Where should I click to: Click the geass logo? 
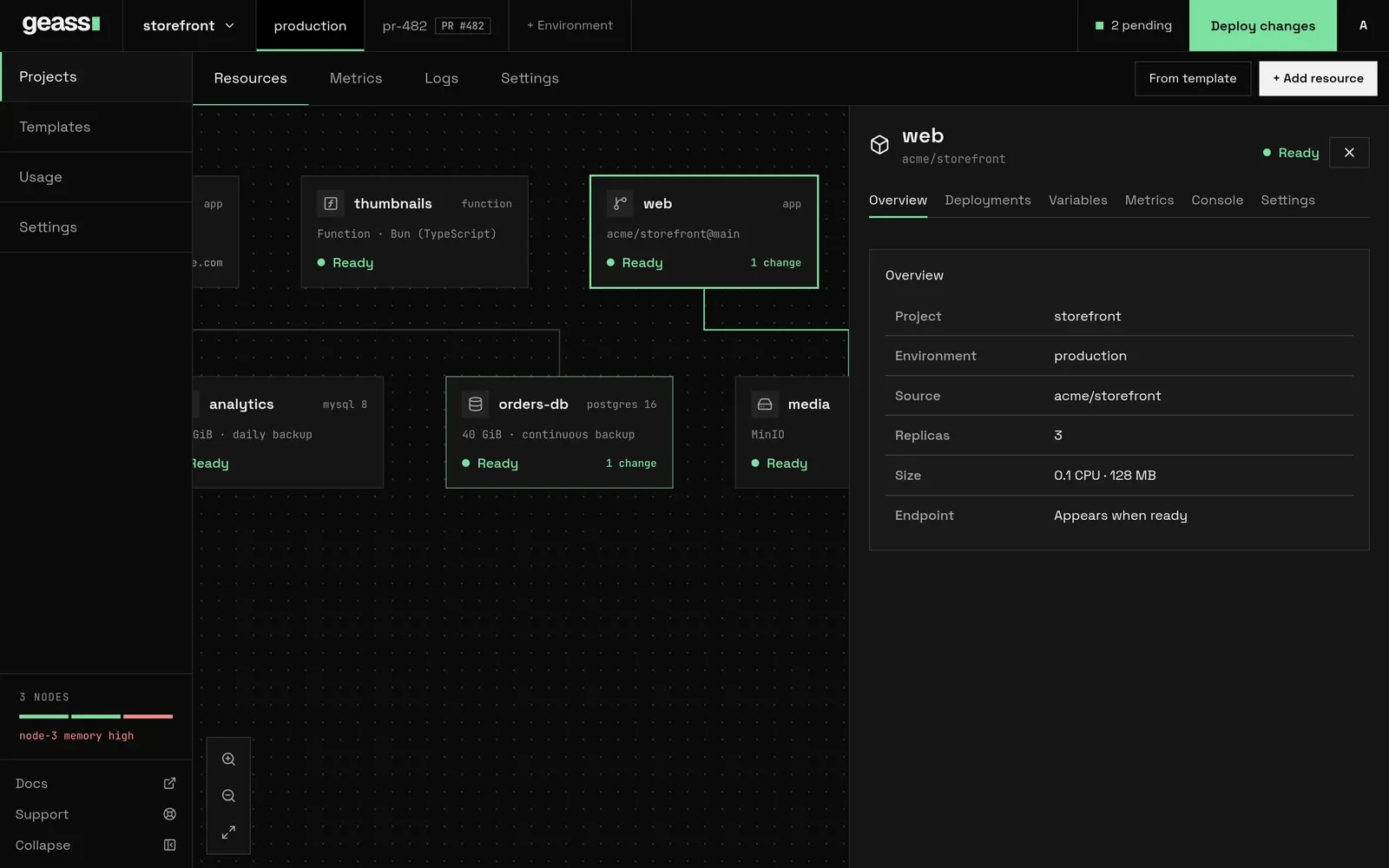61,25
